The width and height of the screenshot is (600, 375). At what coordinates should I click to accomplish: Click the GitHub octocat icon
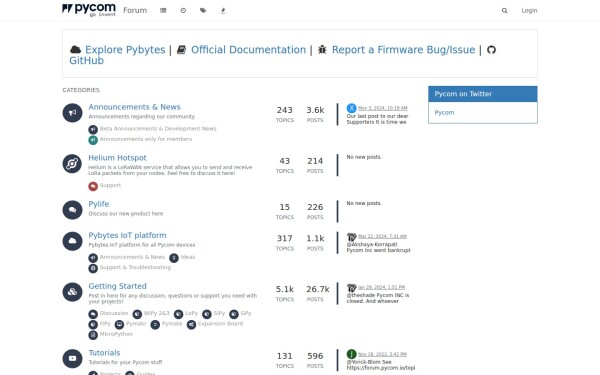(491, 50)
